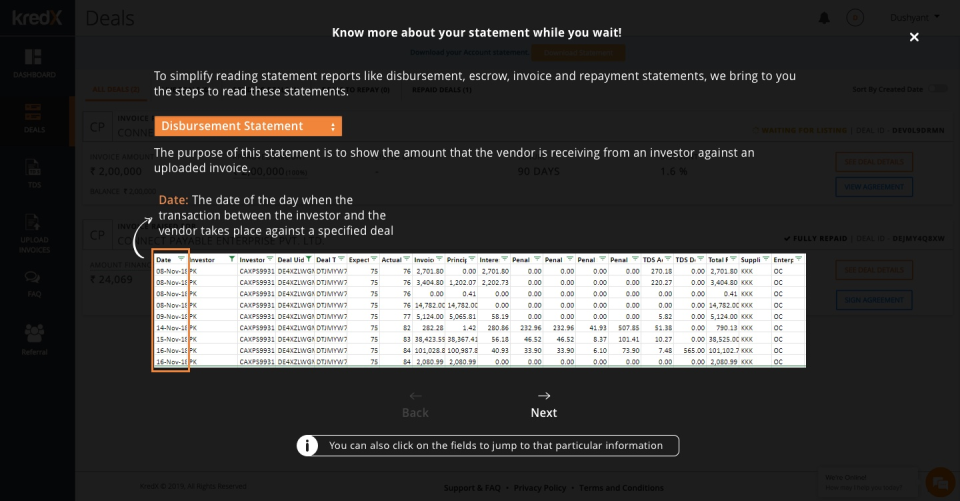960x501 pixels.
Task: Open the Dashboard sidebar icon
Action: [34, 63]
